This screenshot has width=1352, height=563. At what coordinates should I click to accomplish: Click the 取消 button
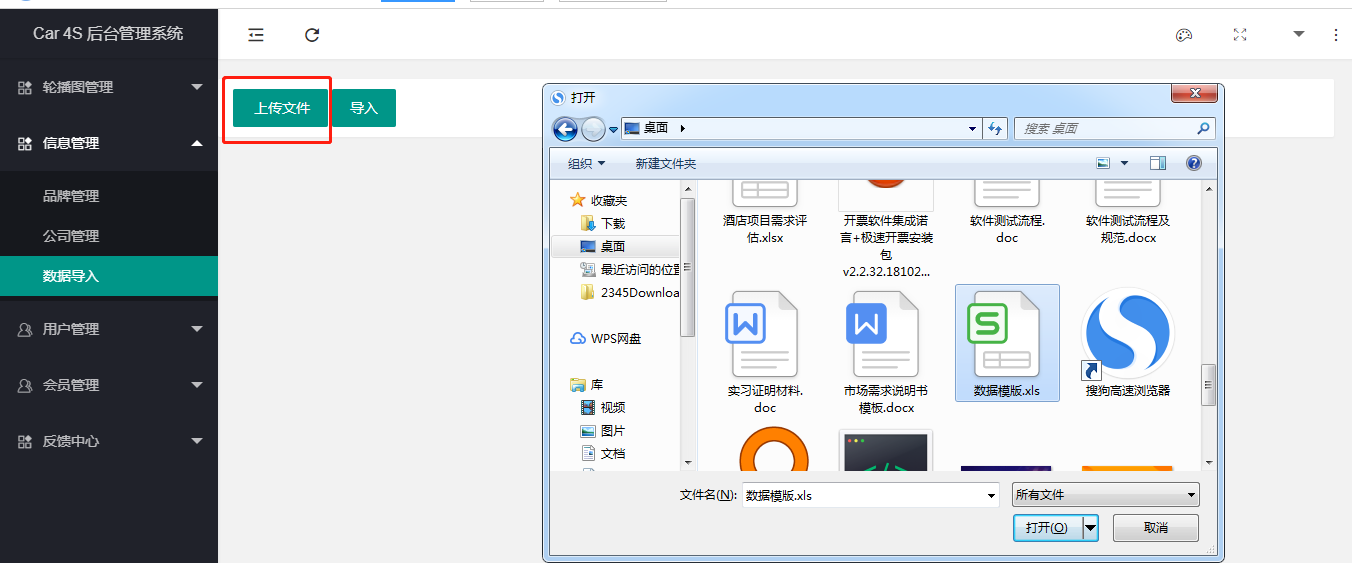1156,527
